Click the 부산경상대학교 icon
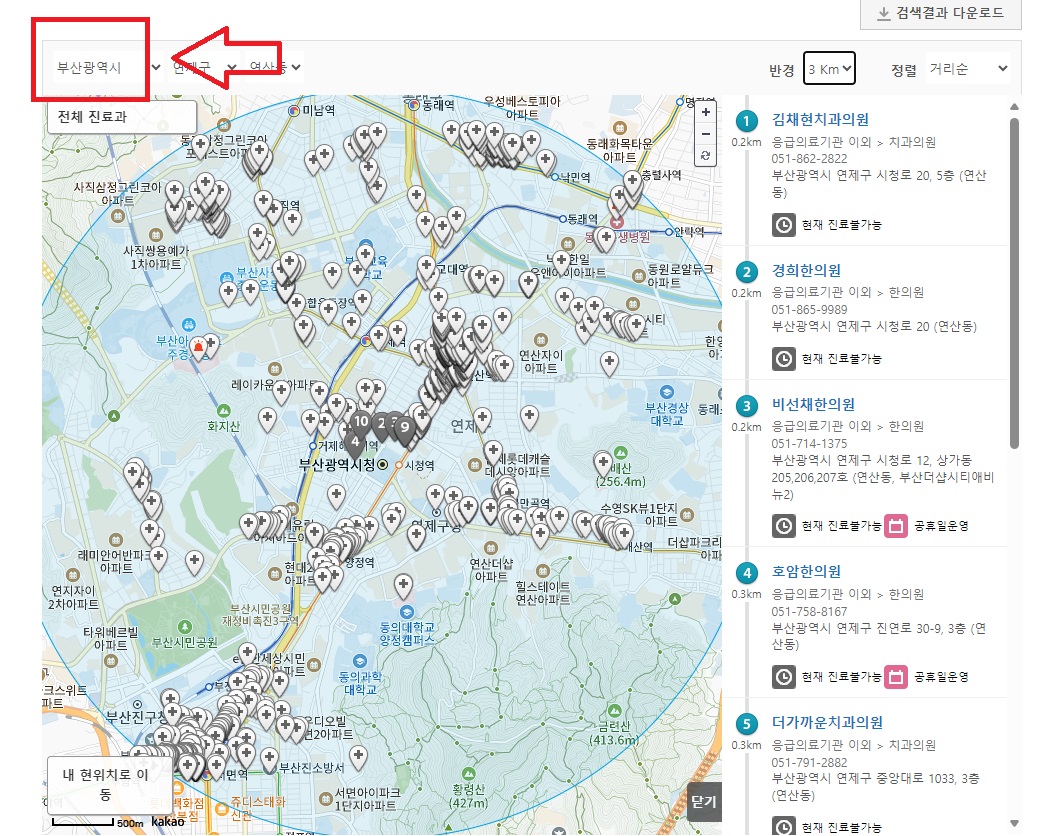The width and height of the screenshot is (1045, 836). (x=666, y=392)
